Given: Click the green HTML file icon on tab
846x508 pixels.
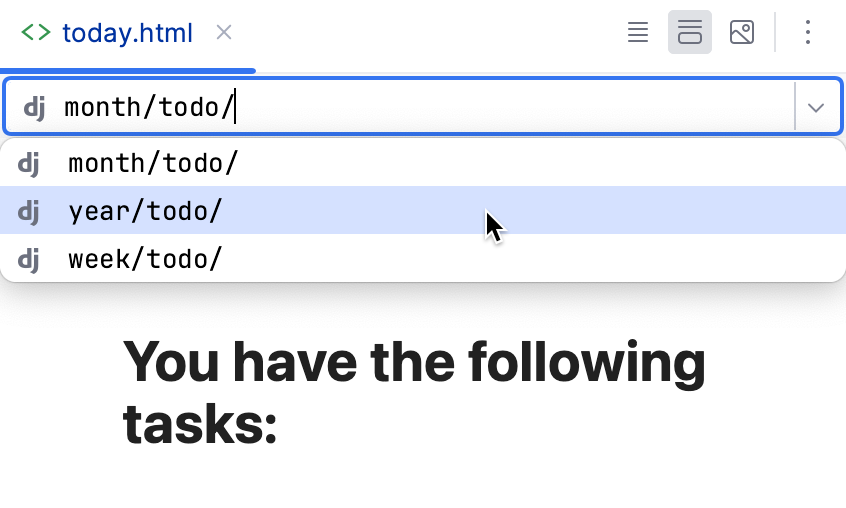Looking at the screenshot, I should coord(36,33).
